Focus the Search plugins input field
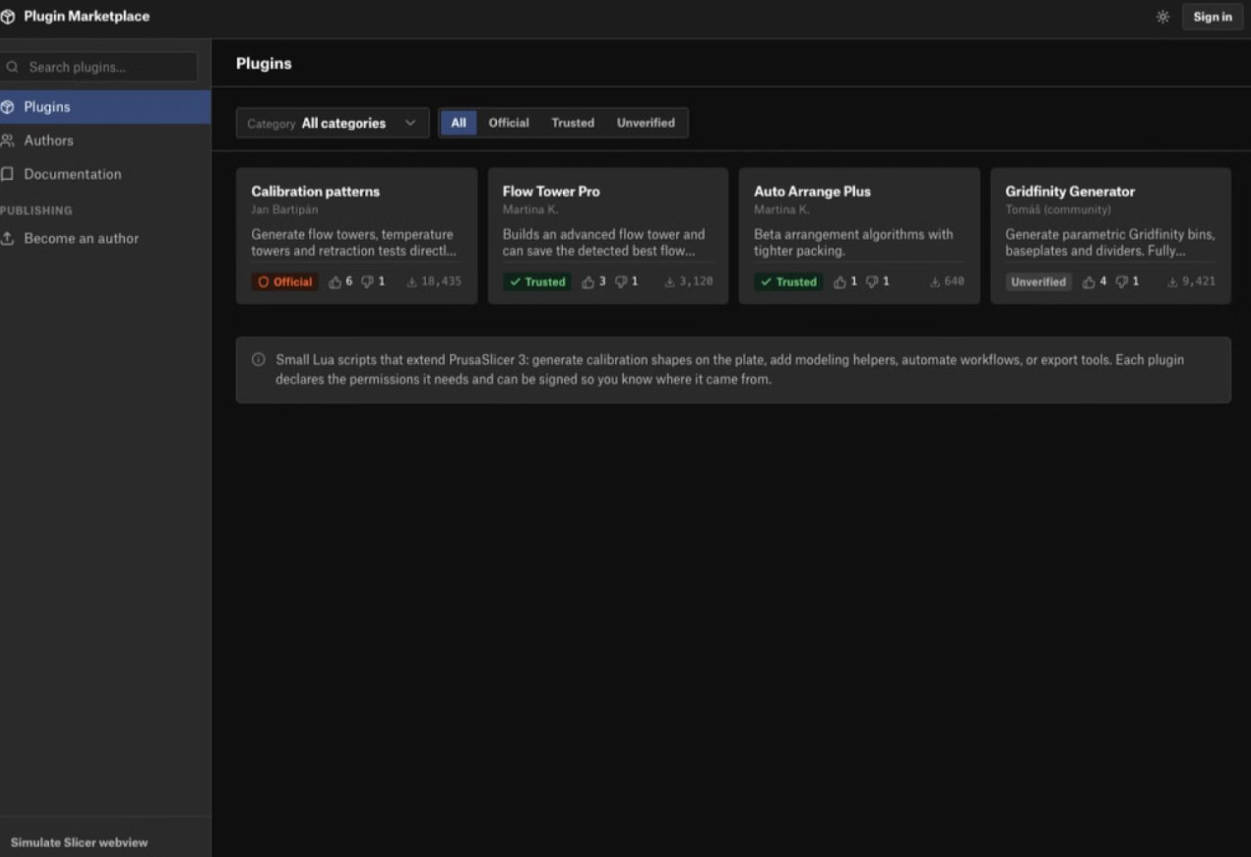 point(99,67)
